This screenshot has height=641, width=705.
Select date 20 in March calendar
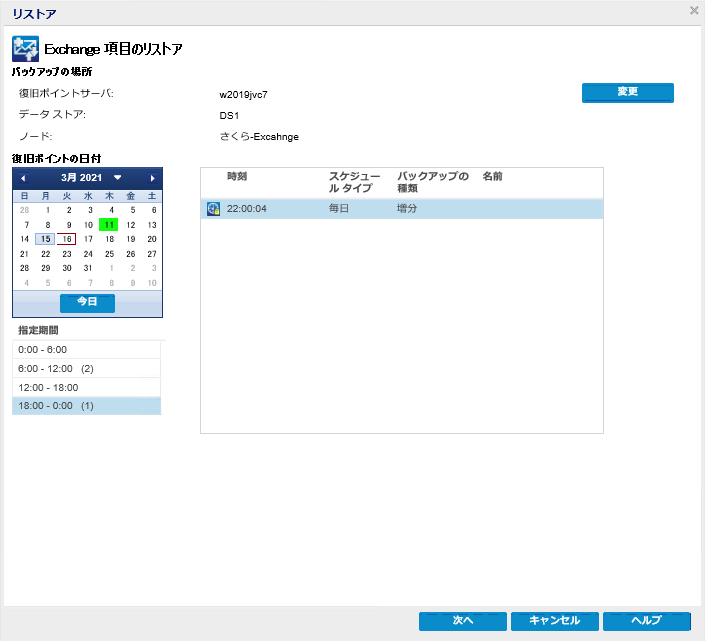[x=152, y=239]
